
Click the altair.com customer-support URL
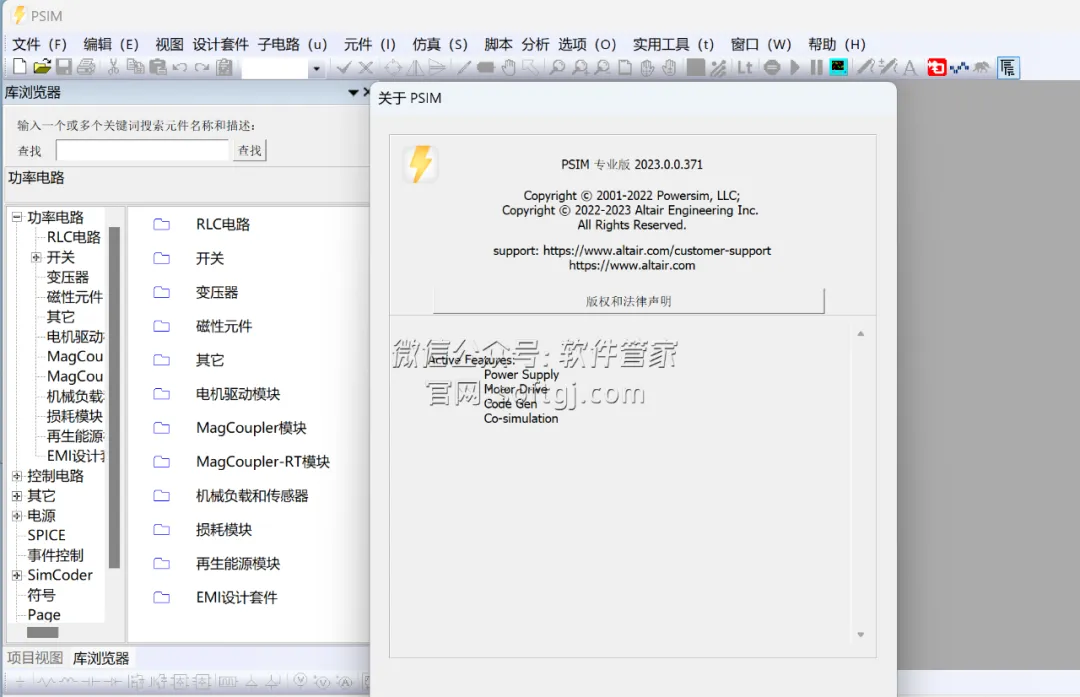coord(656,251)
